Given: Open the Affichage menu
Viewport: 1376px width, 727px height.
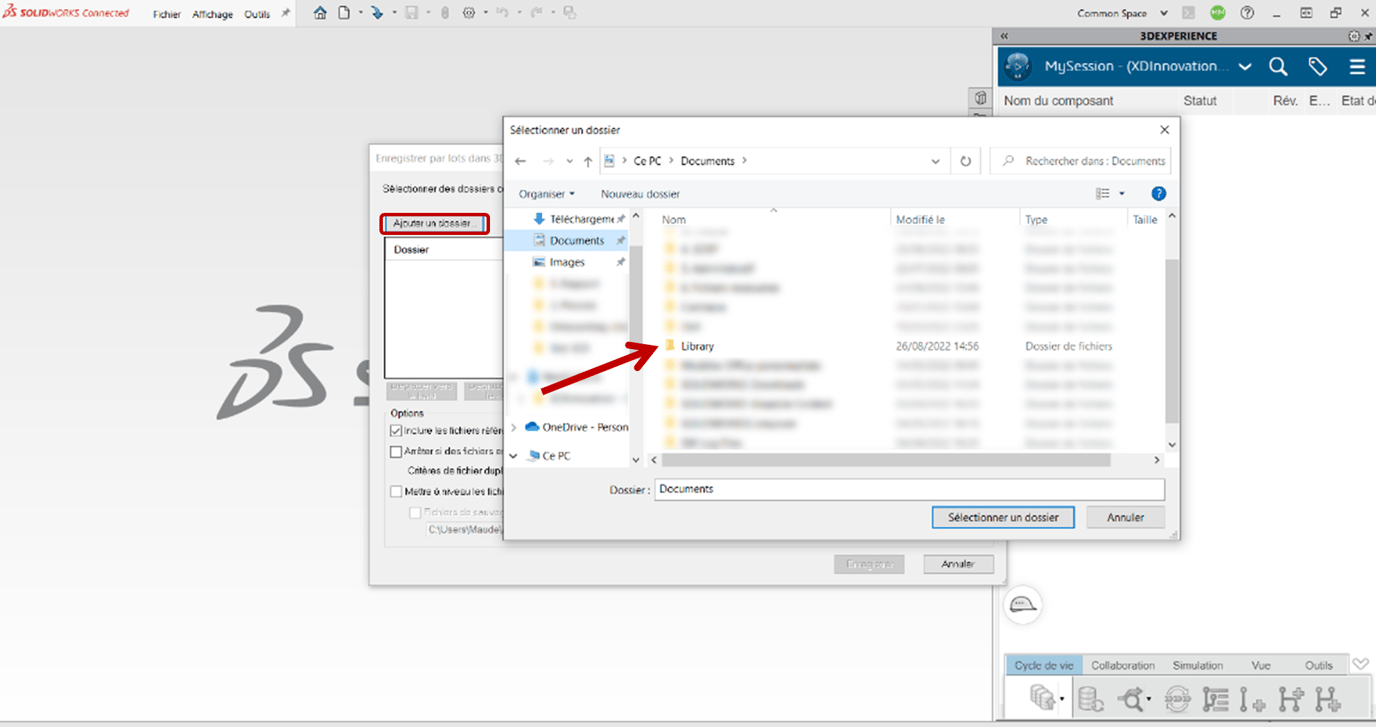Looking at the screenshot, I should coord(212,13).
